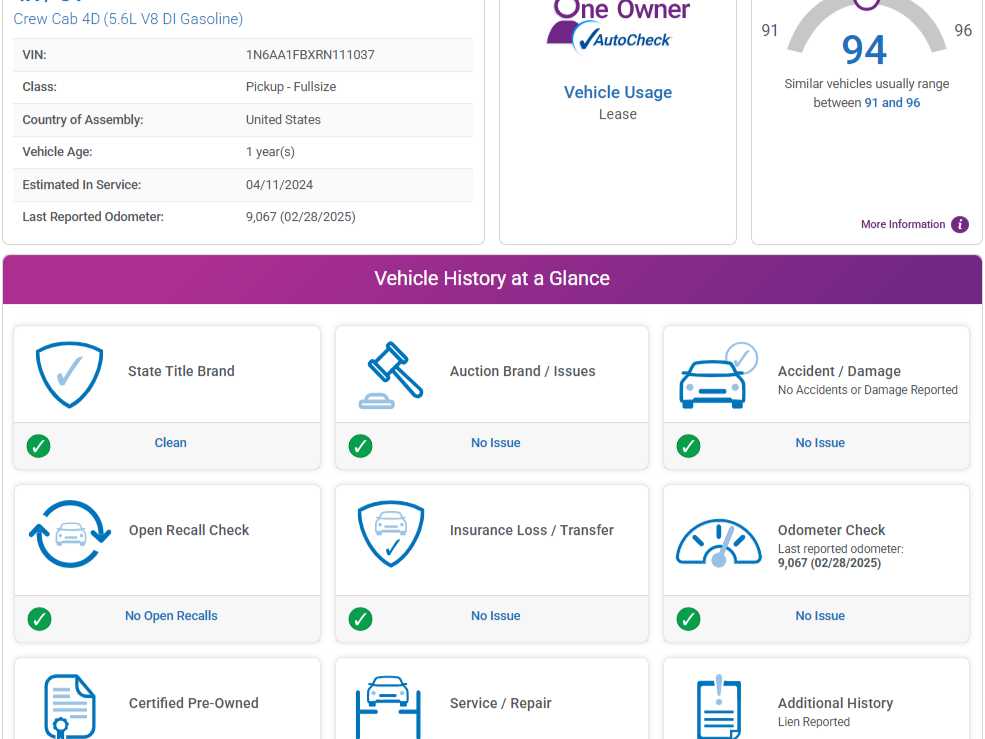Click the More Information info icon
985x739 pixels.
tap(960, 225)
